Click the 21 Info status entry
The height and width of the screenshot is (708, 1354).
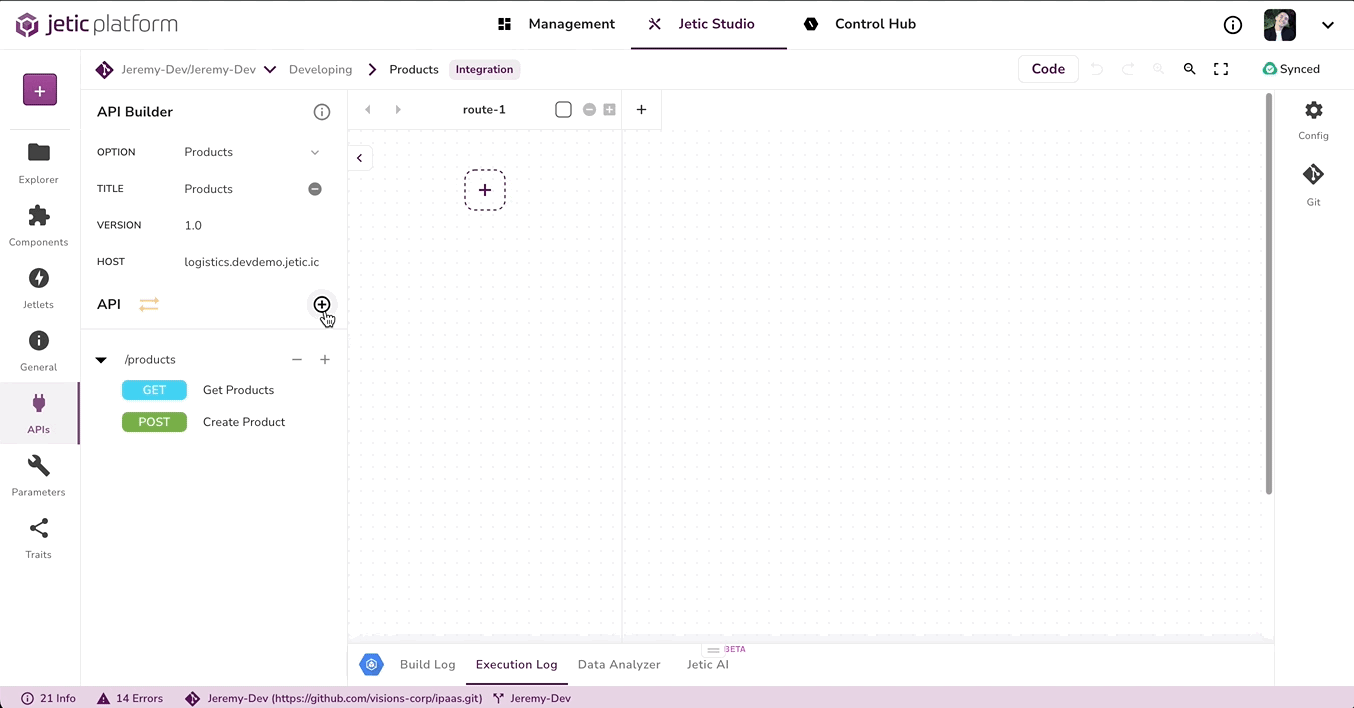tap(48, 698)
